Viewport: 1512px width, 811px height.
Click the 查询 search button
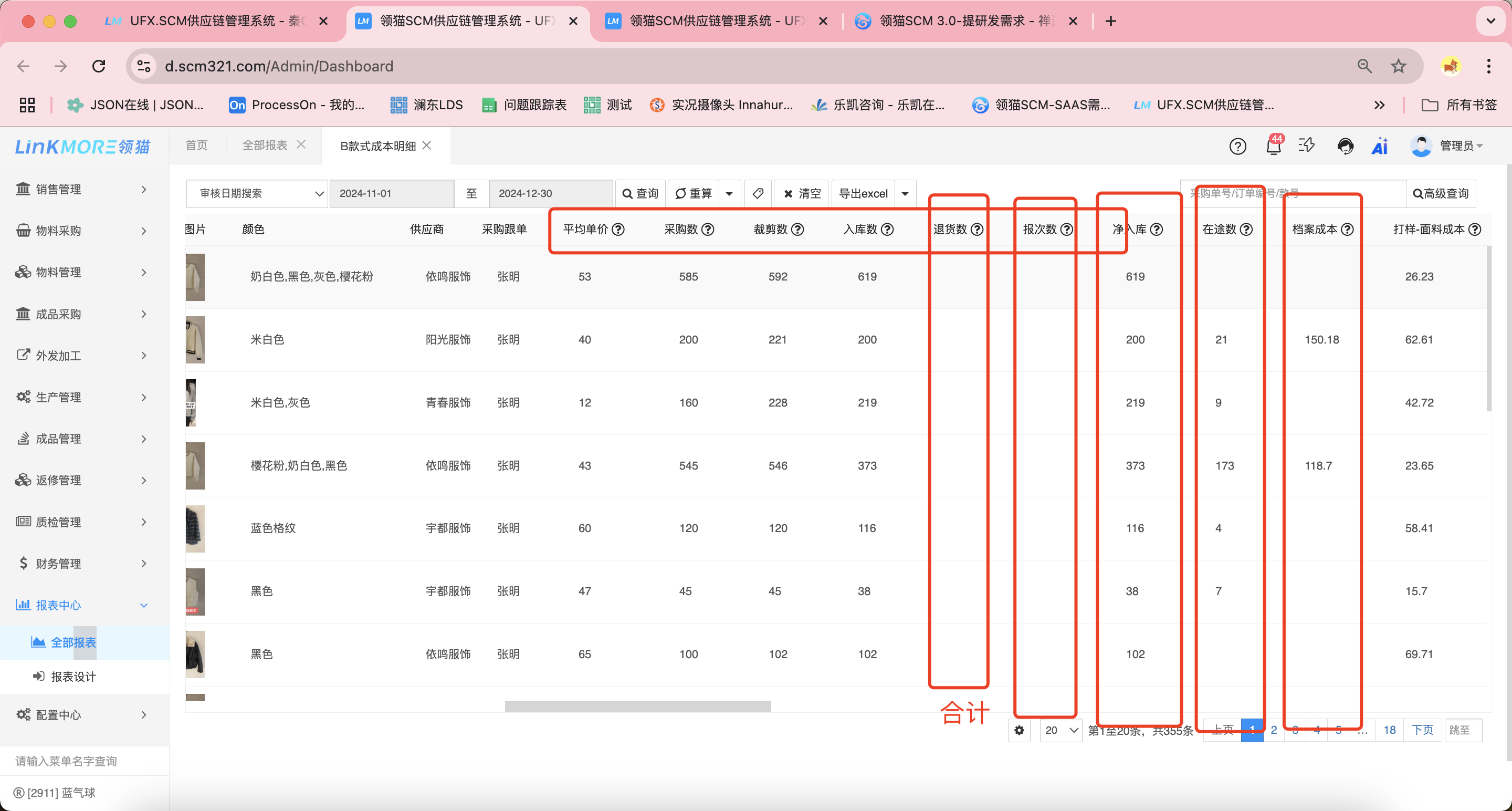click(x=640, y=193)
